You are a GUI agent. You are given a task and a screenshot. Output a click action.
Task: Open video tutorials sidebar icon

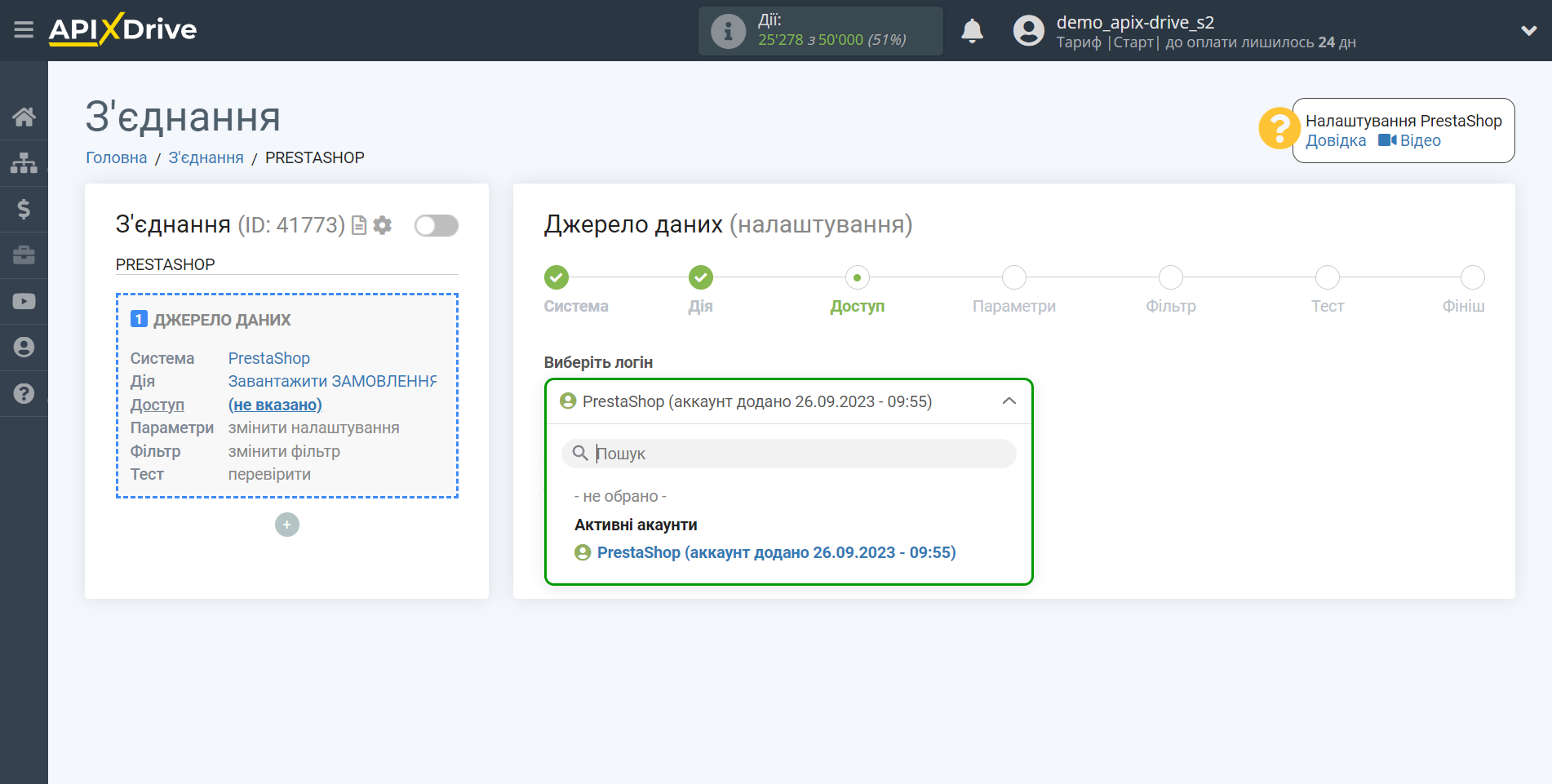click(24, 301)
